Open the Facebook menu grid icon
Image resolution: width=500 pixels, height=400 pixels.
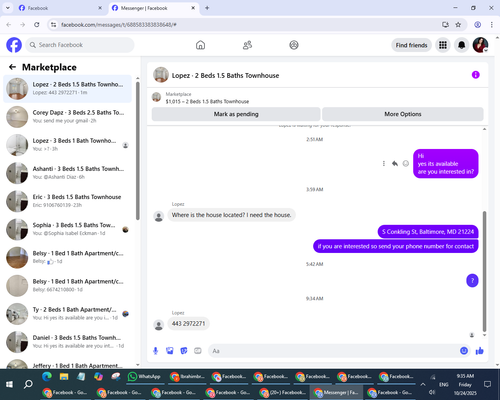click(443, 45)
